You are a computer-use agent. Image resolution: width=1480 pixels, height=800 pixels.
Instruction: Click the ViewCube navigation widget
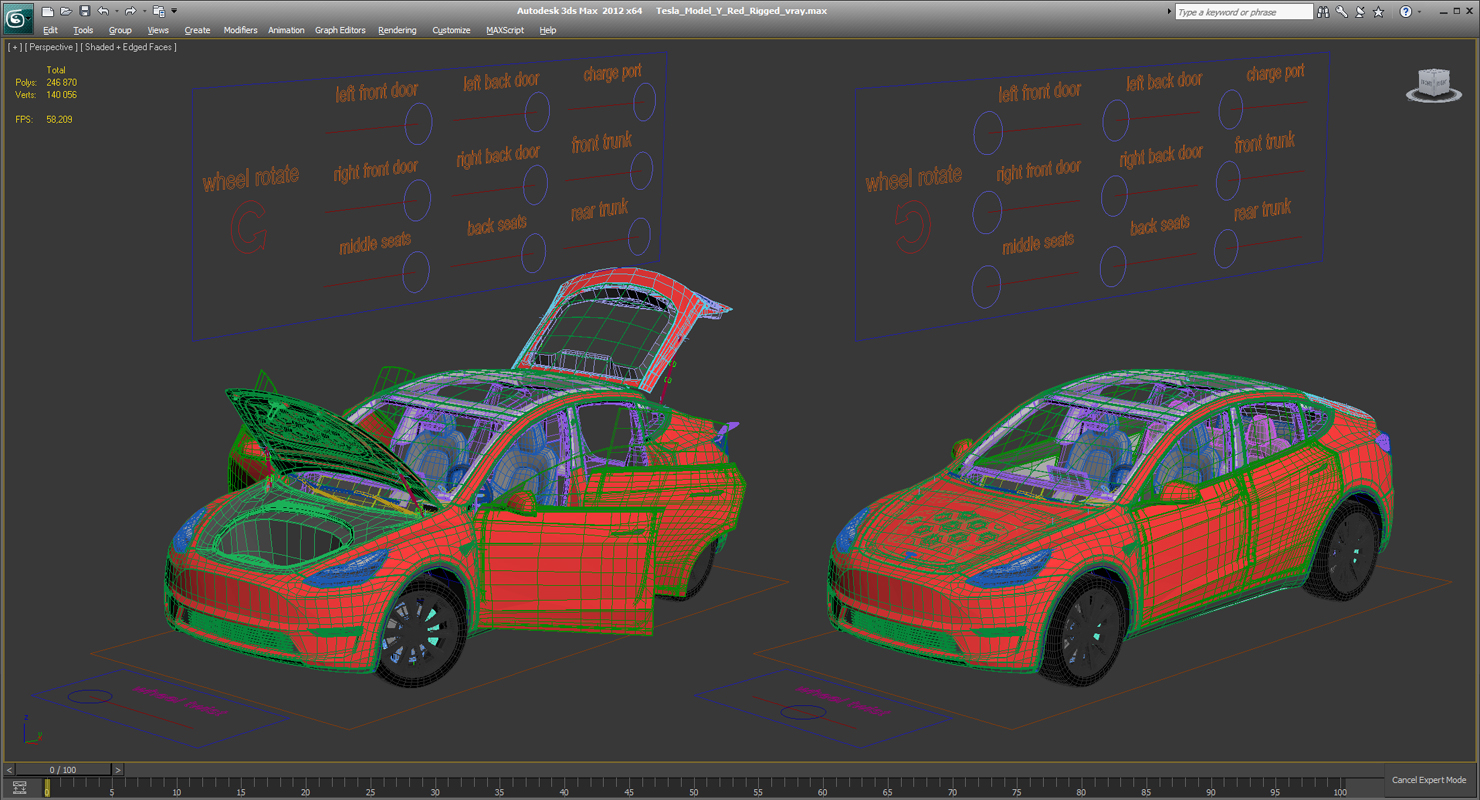1433,85
